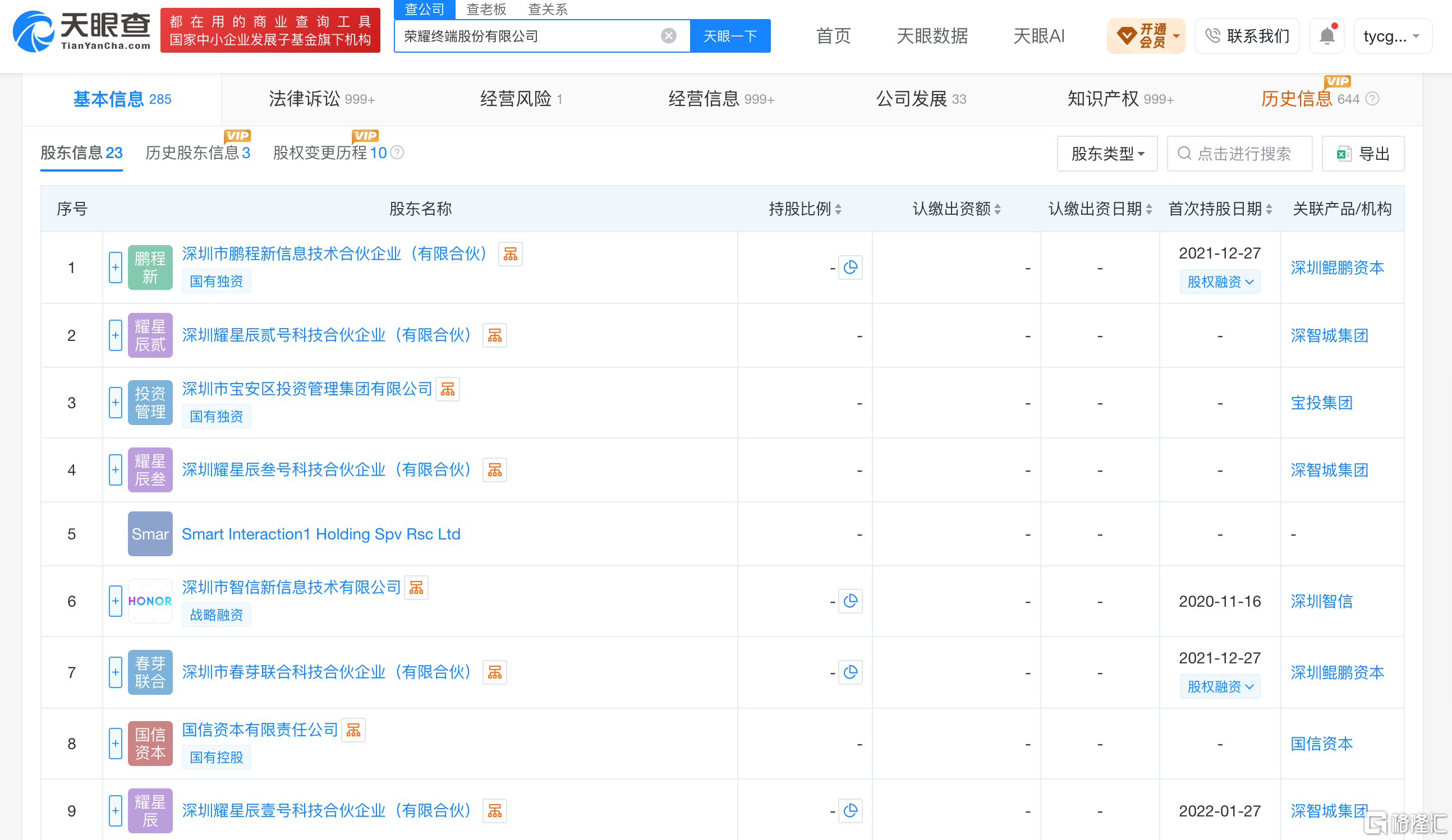The width and height of the screenshot is (1452, 840).
Task: Click the shareholder 点击进行搜索 field
Action: click(x=1239, y=154)
